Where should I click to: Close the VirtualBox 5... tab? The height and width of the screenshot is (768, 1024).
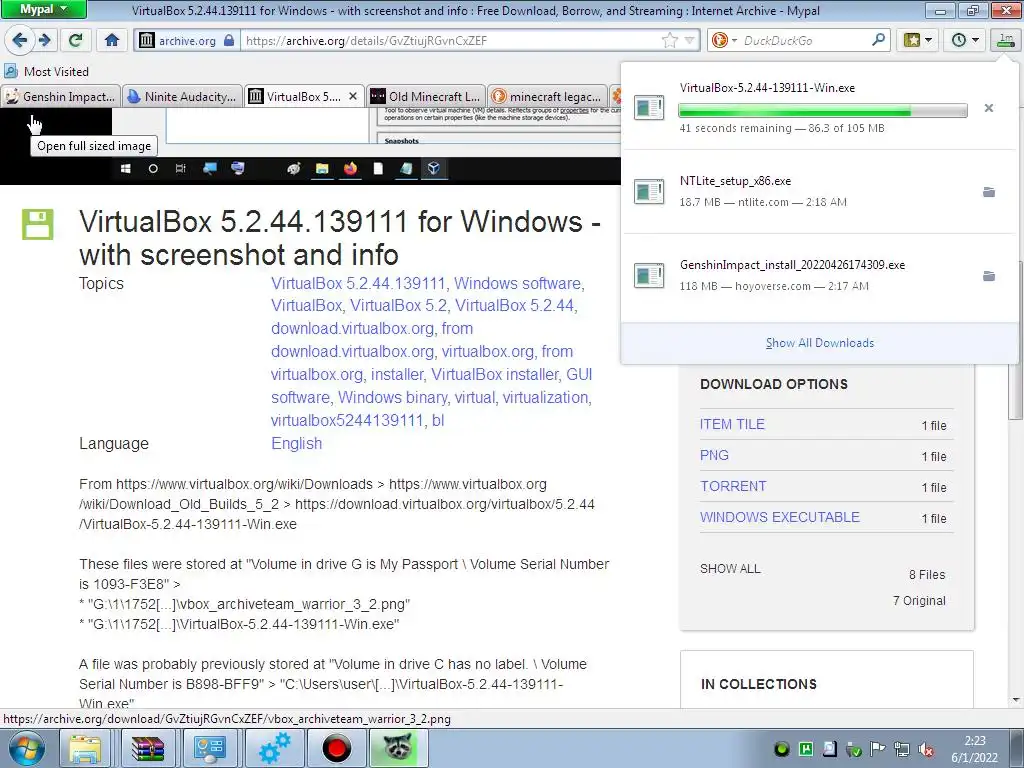[353, 97]
